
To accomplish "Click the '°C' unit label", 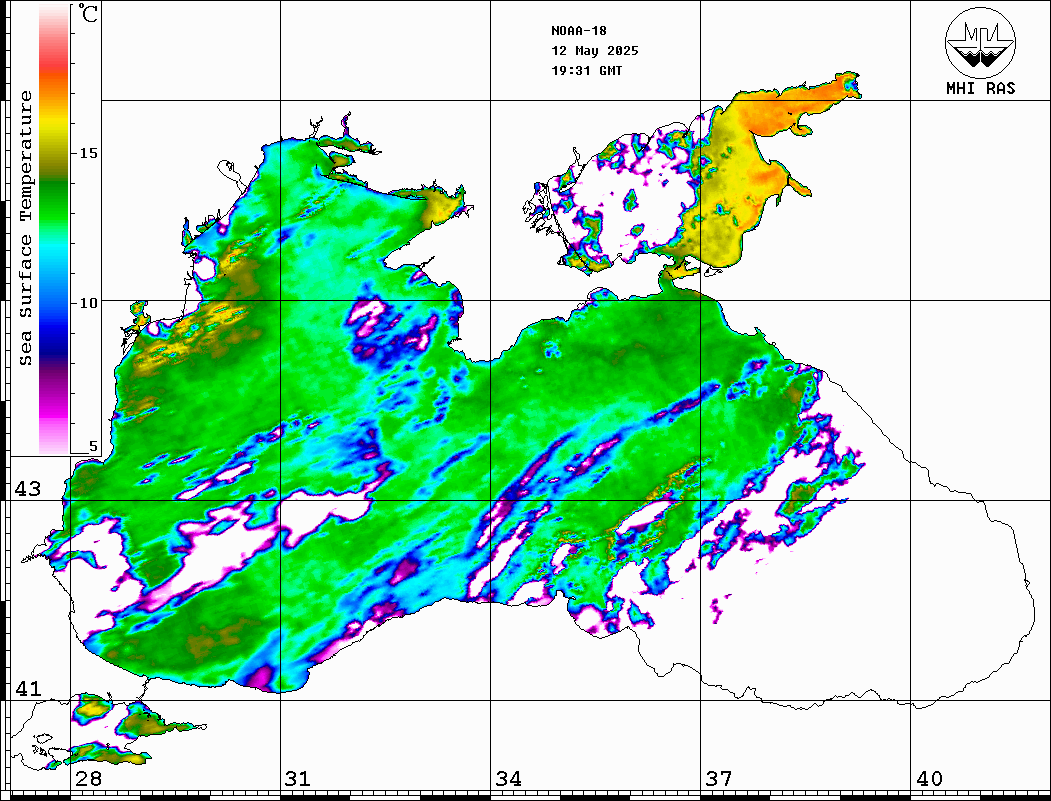I will (x=88, y=13).
